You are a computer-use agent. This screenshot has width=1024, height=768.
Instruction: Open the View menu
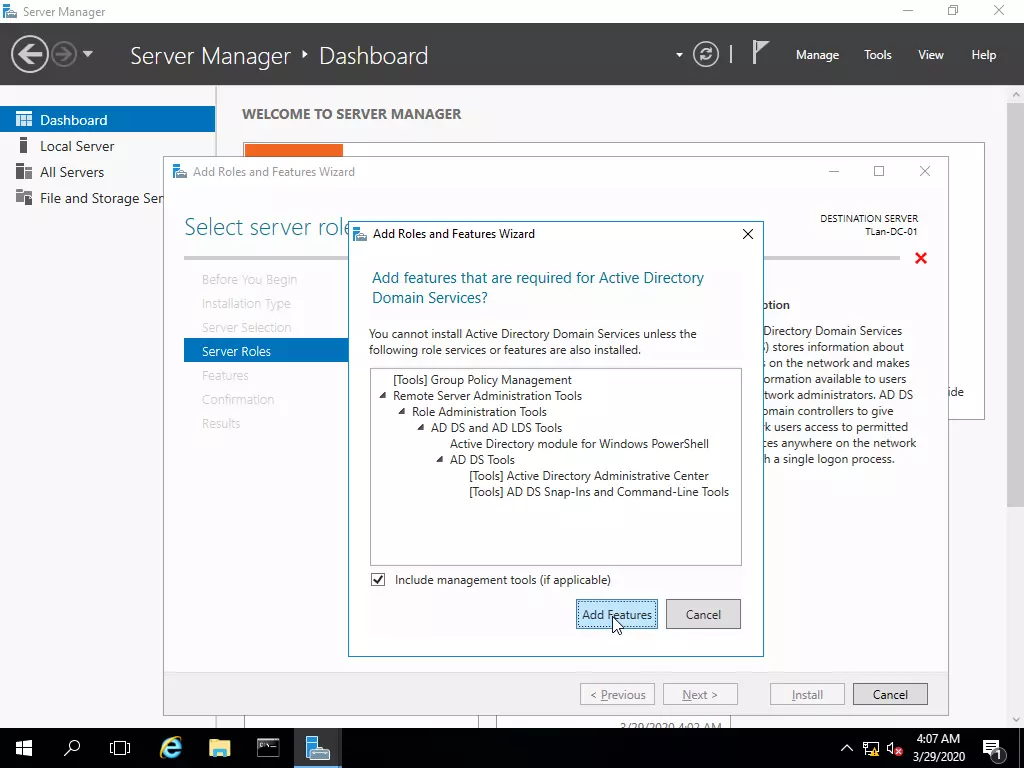[x=930, y=55]
